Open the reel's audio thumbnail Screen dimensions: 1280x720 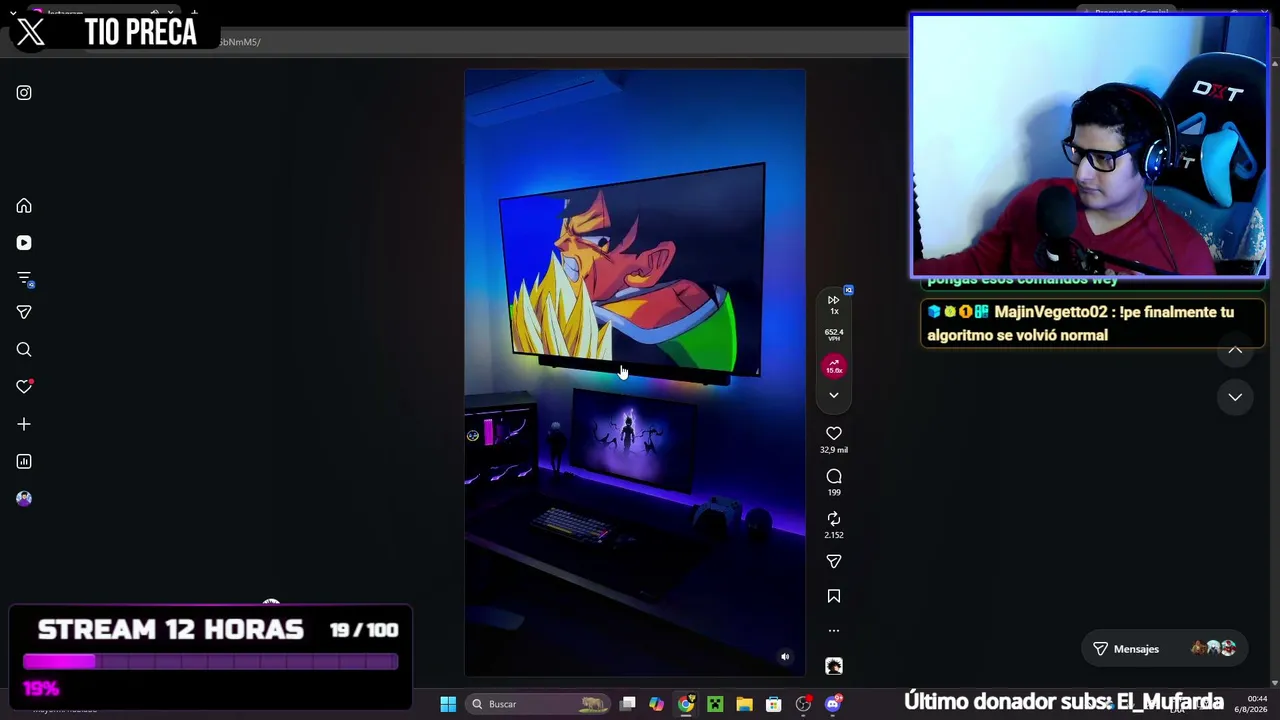coord(834,666)
